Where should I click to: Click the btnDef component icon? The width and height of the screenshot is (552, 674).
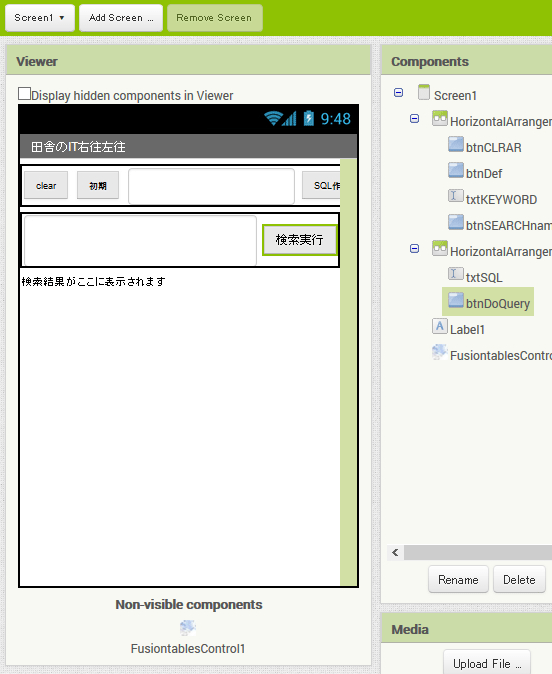click(x=456, y=170)
